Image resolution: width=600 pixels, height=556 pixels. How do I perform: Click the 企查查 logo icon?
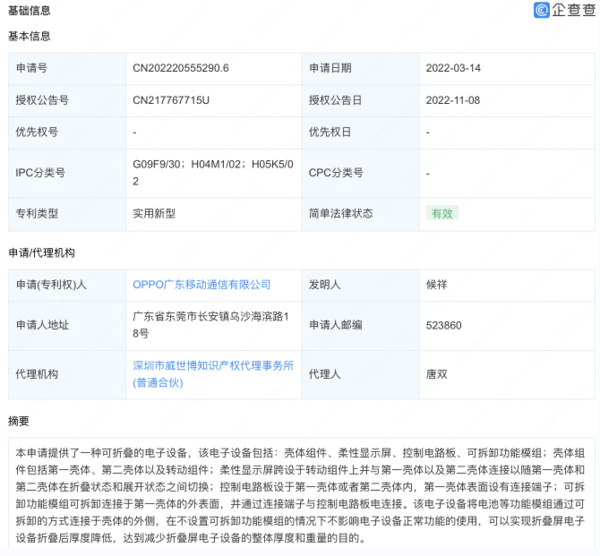(541, 10)
